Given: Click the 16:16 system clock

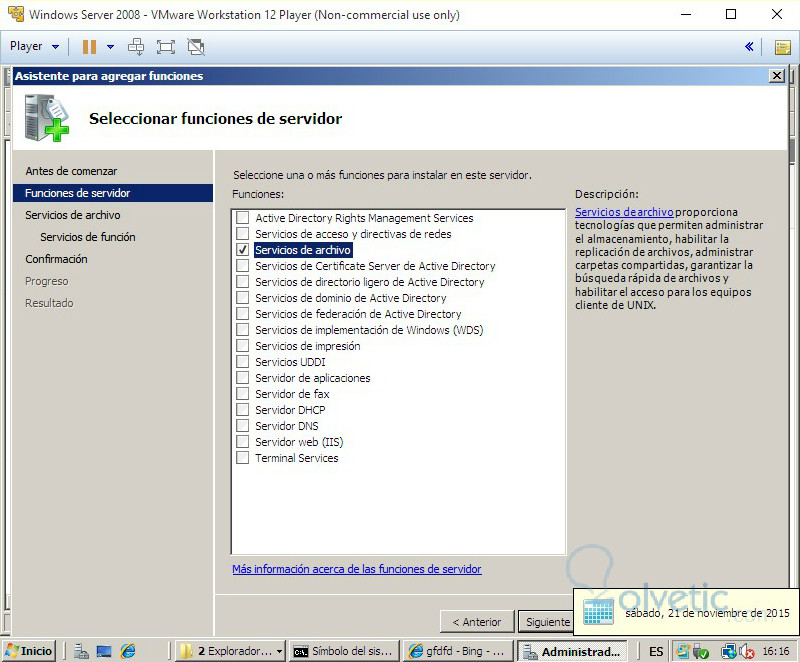Looking at the screenshot, I should click(776, 651).
